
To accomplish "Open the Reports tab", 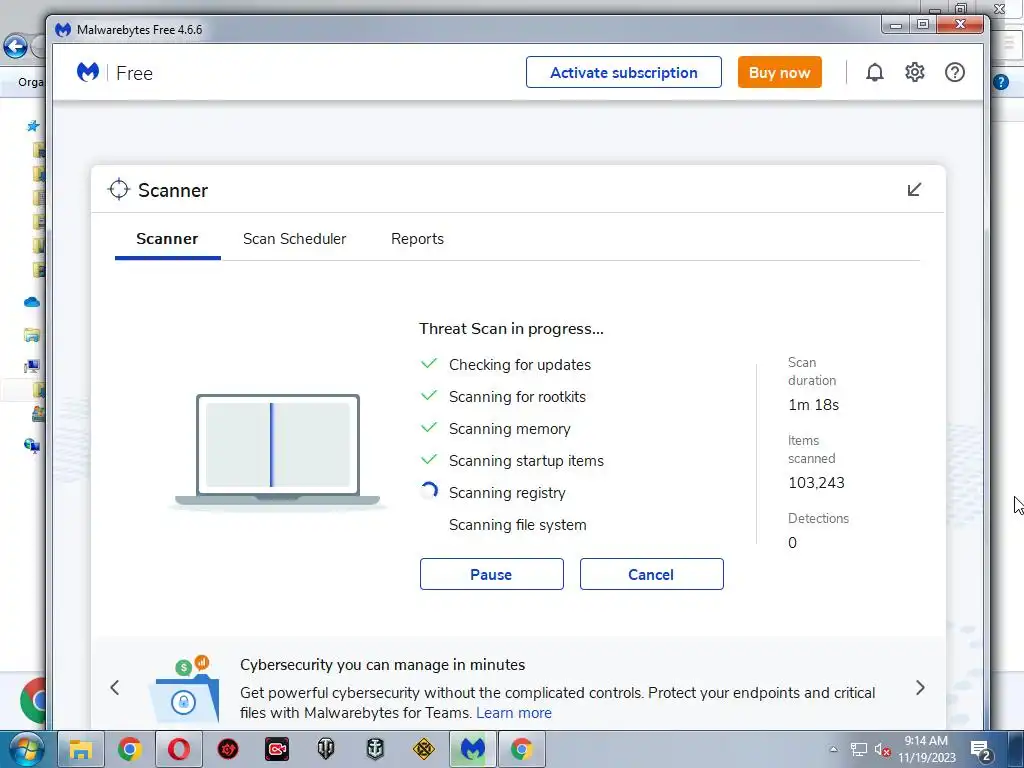I will point(417,239).
